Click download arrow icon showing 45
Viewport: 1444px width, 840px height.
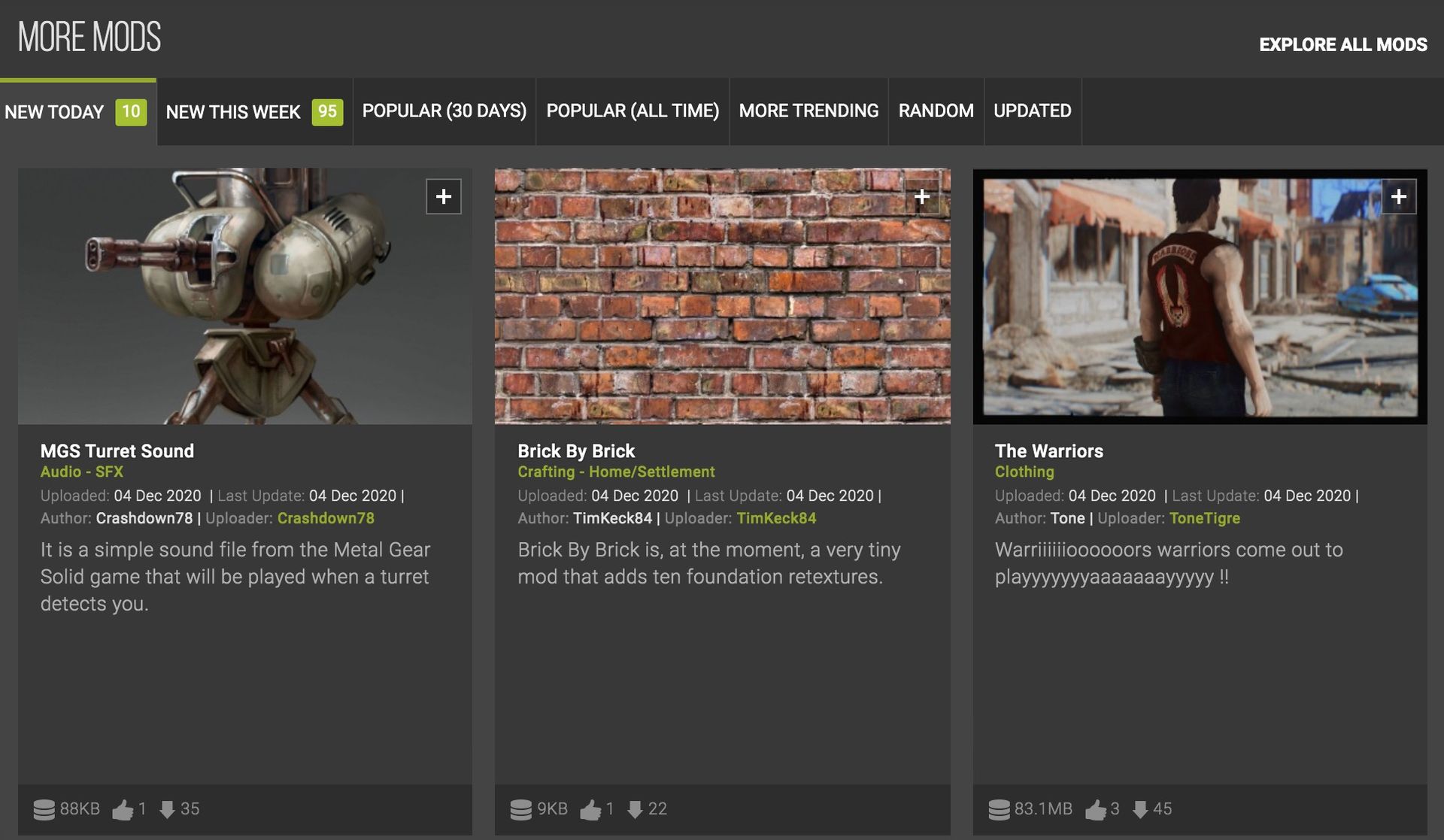pos(1140,809)
